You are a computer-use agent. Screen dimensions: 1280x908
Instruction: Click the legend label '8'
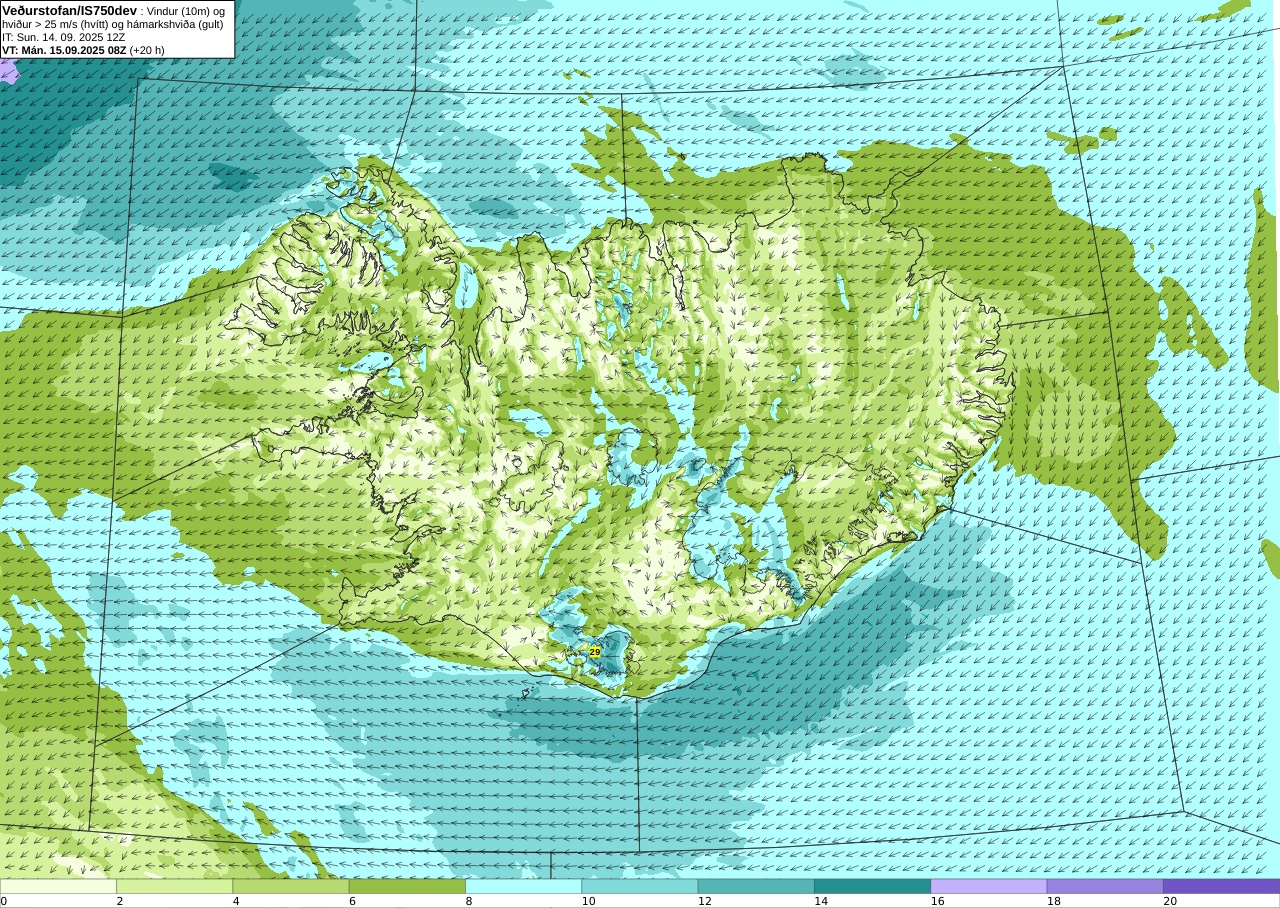(468, 901)
